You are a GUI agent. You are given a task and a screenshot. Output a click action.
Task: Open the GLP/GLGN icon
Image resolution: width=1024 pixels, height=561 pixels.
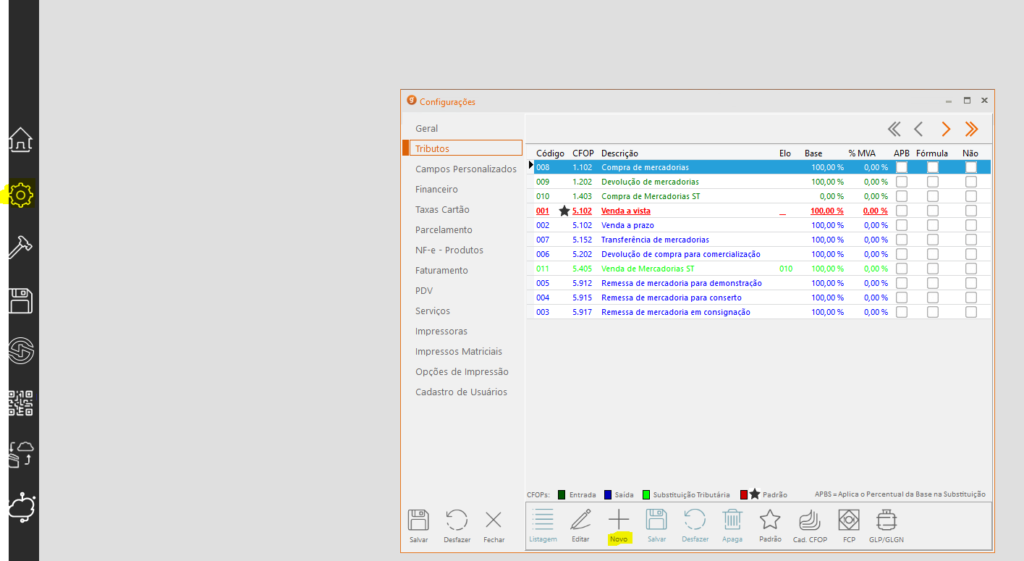(x=886, y=520)
